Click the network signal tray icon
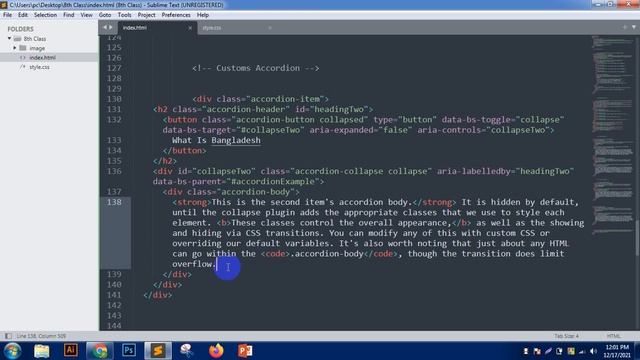The image size is (640, 360). point(582,351)
